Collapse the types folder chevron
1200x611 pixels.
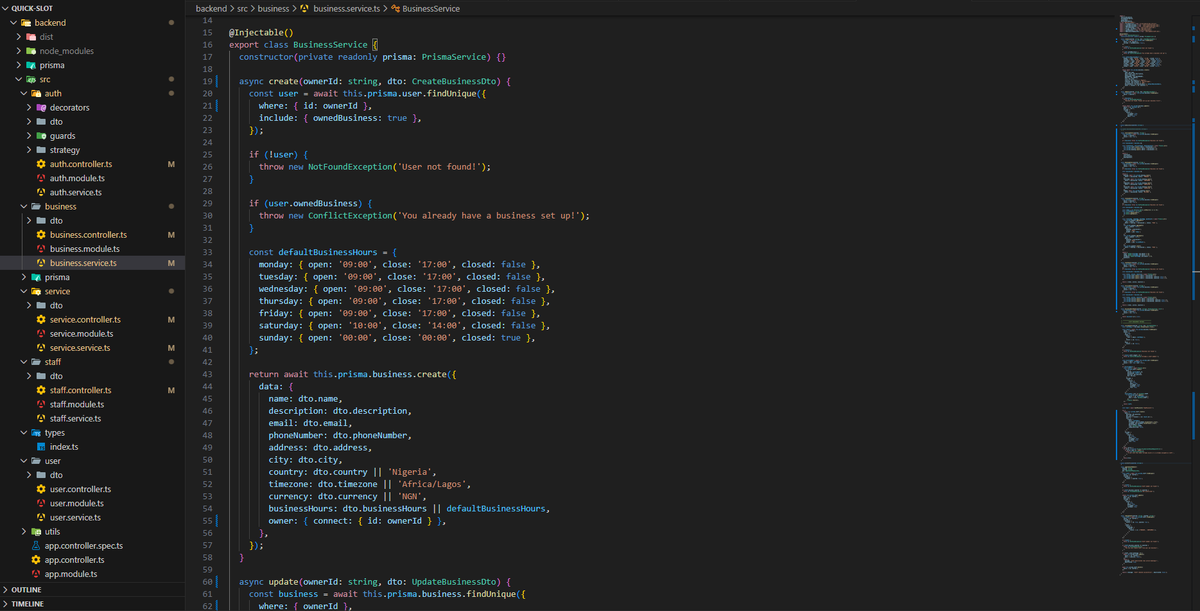pyautogui.click(x=23, y=433)
